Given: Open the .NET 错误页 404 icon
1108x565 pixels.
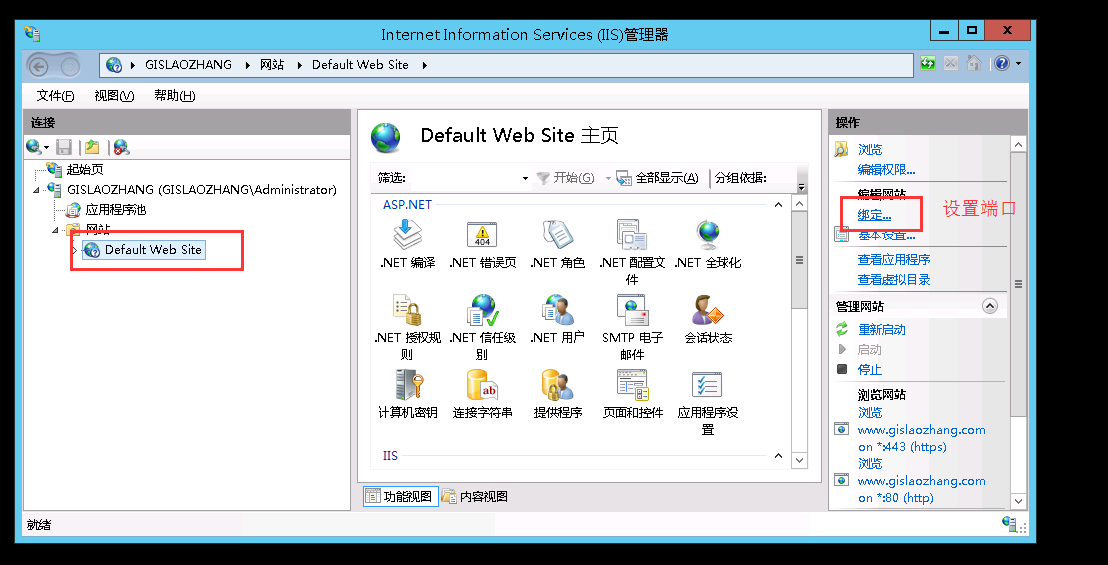Looking at the screenshot, I should [482, 235].
